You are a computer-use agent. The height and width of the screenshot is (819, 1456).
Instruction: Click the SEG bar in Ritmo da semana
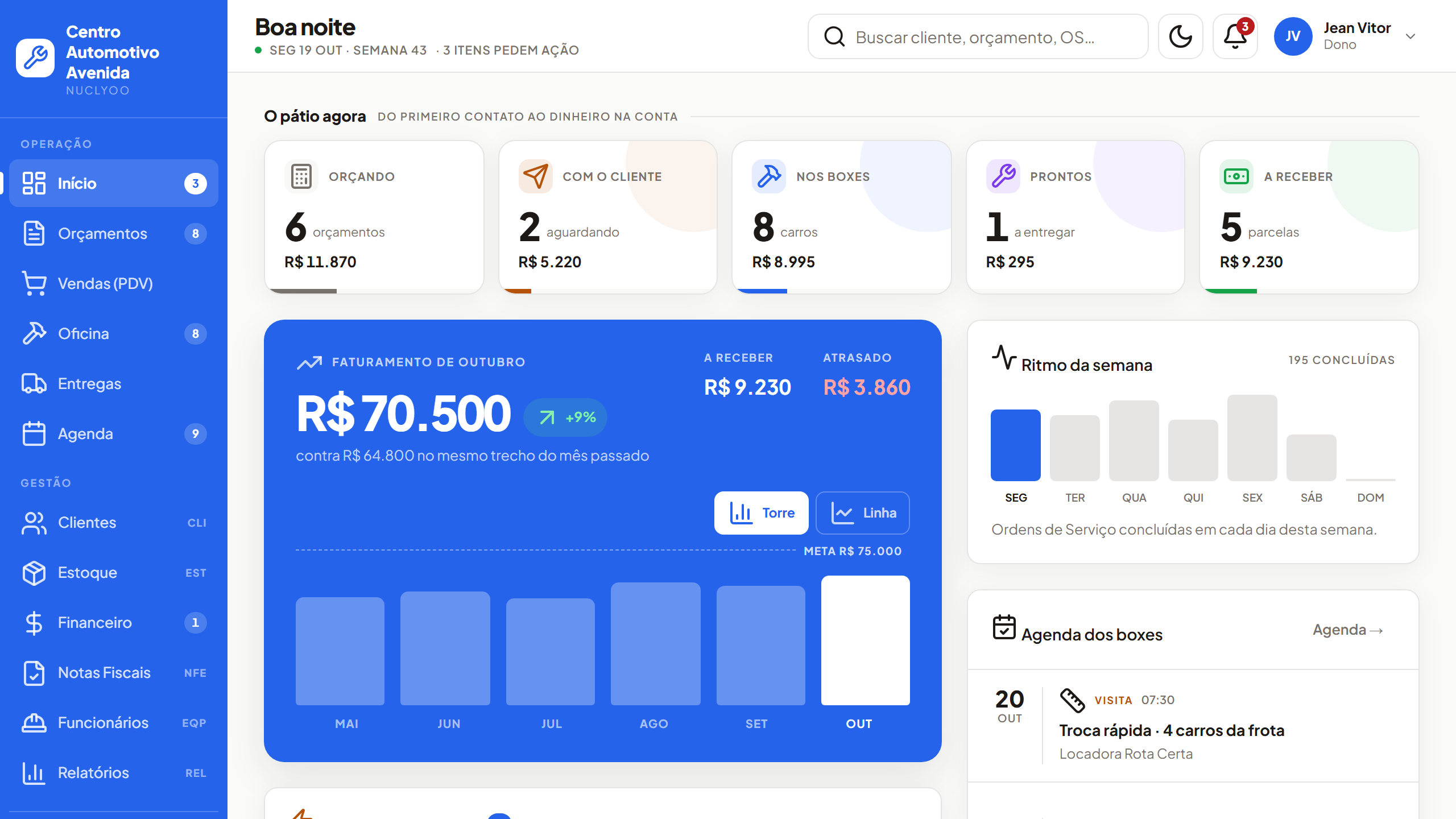click(x=1015, y=445)
